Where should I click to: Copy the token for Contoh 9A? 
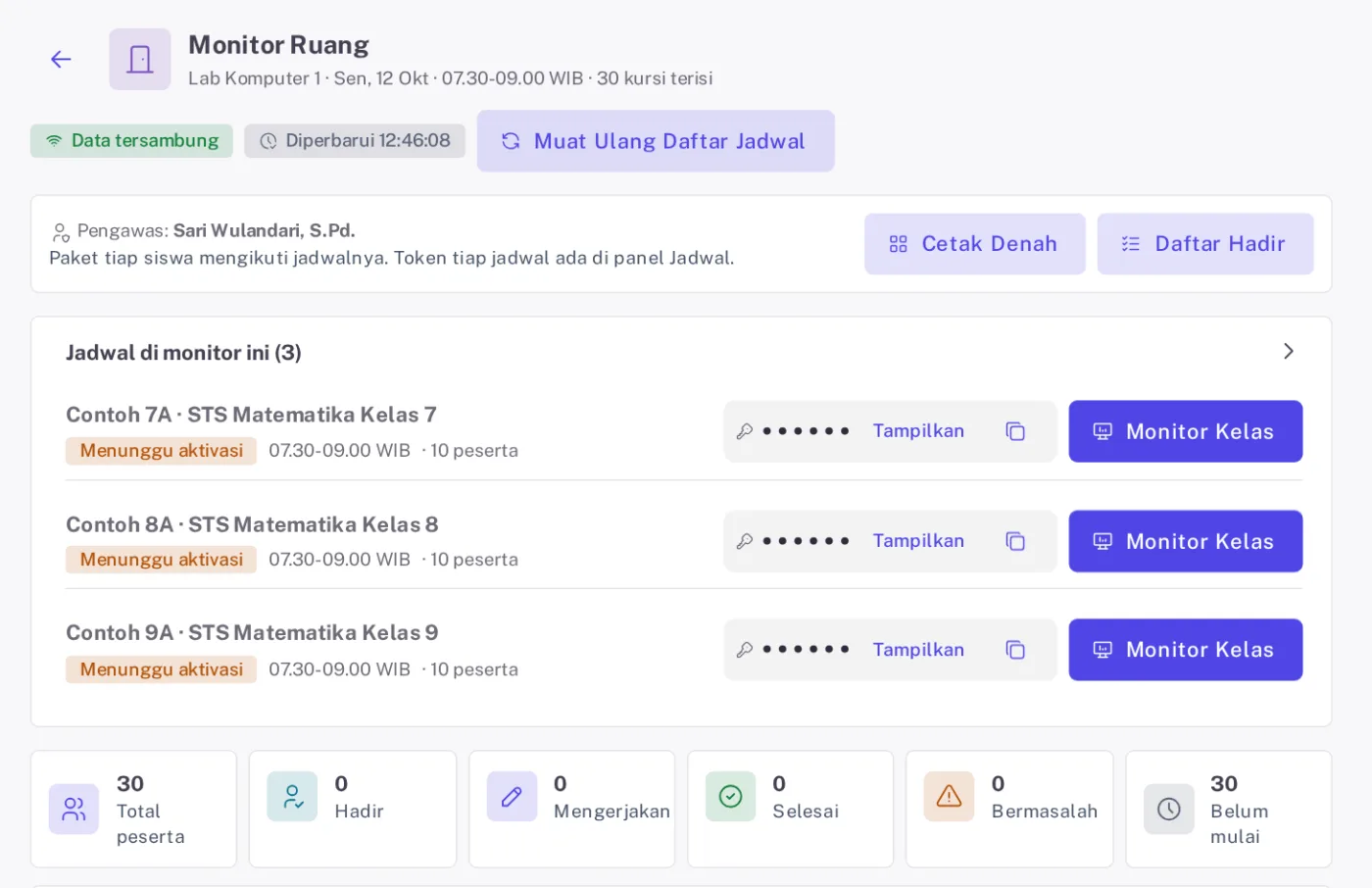tap(1015, 650)
